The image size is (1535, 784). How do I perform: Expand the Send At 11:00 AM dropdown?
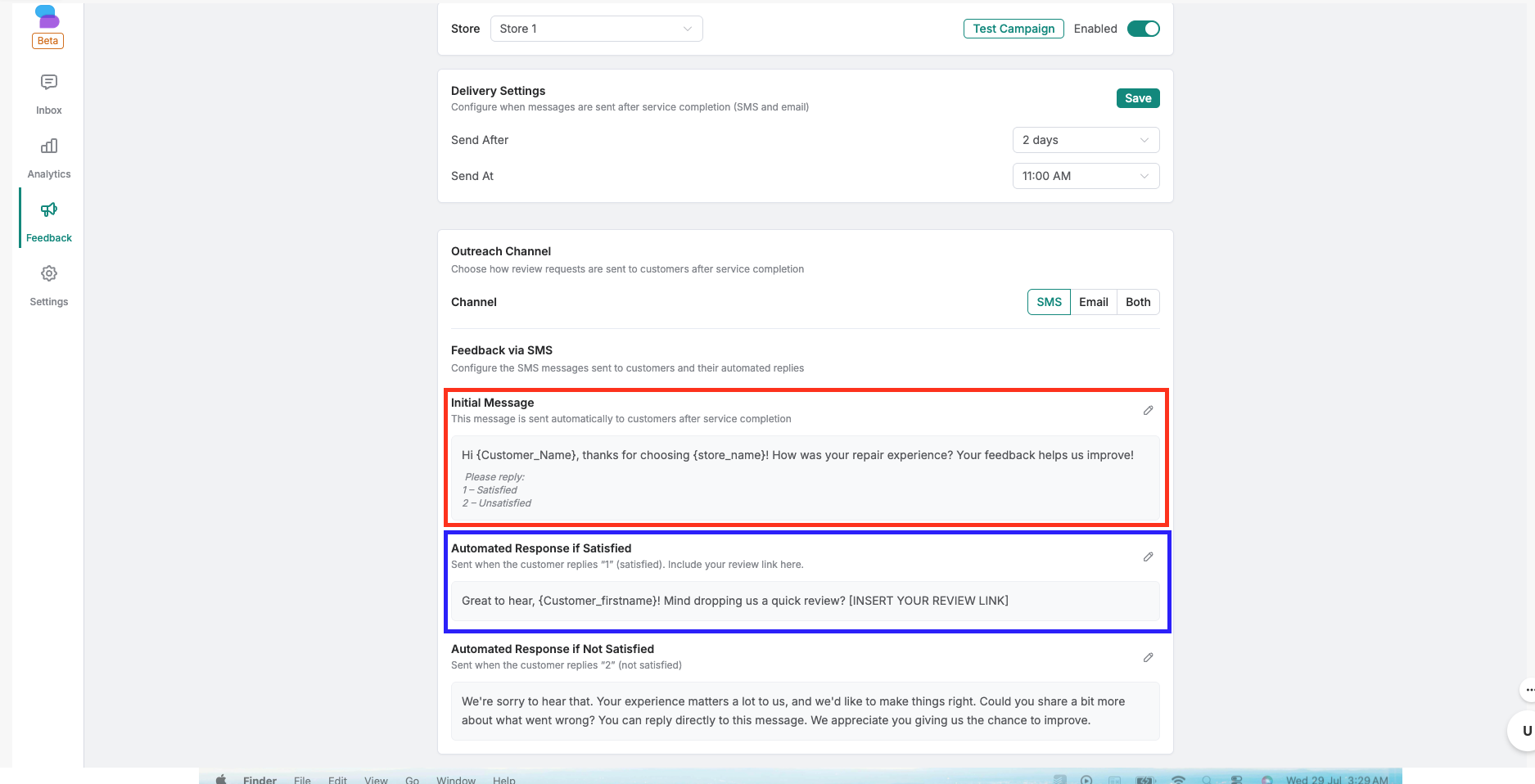click(1086, 176)
